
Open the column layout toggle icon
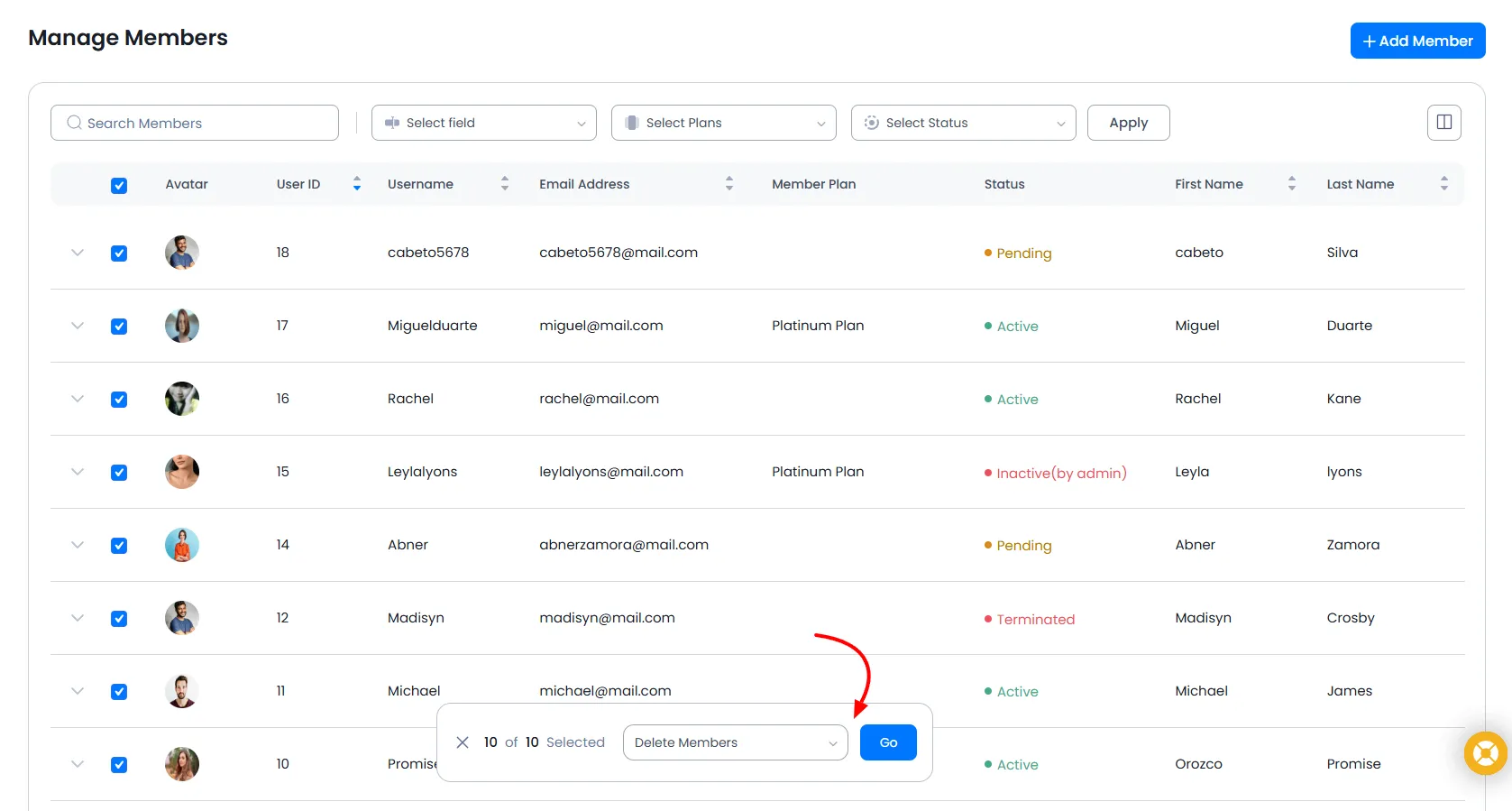click(x=1443, y=123)
